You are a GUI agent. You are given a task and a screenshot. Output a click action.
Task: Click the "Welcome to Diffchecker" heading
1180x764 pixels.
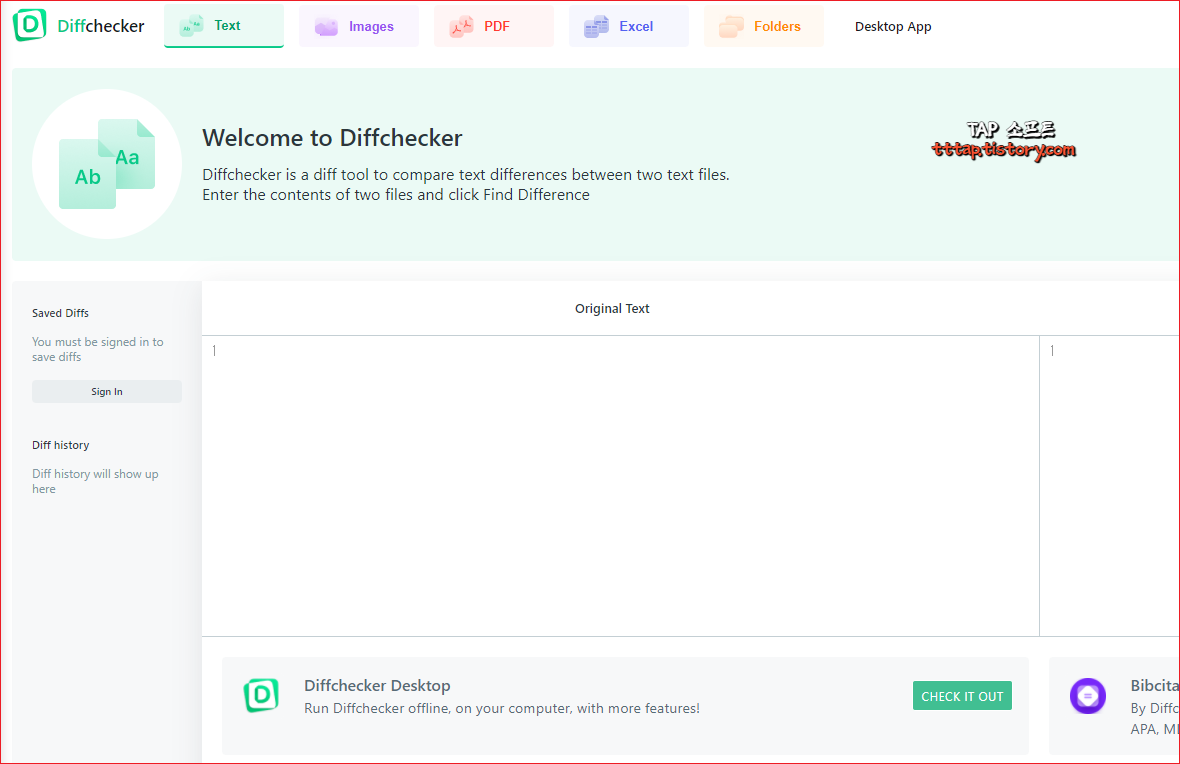tap(332, 138)
